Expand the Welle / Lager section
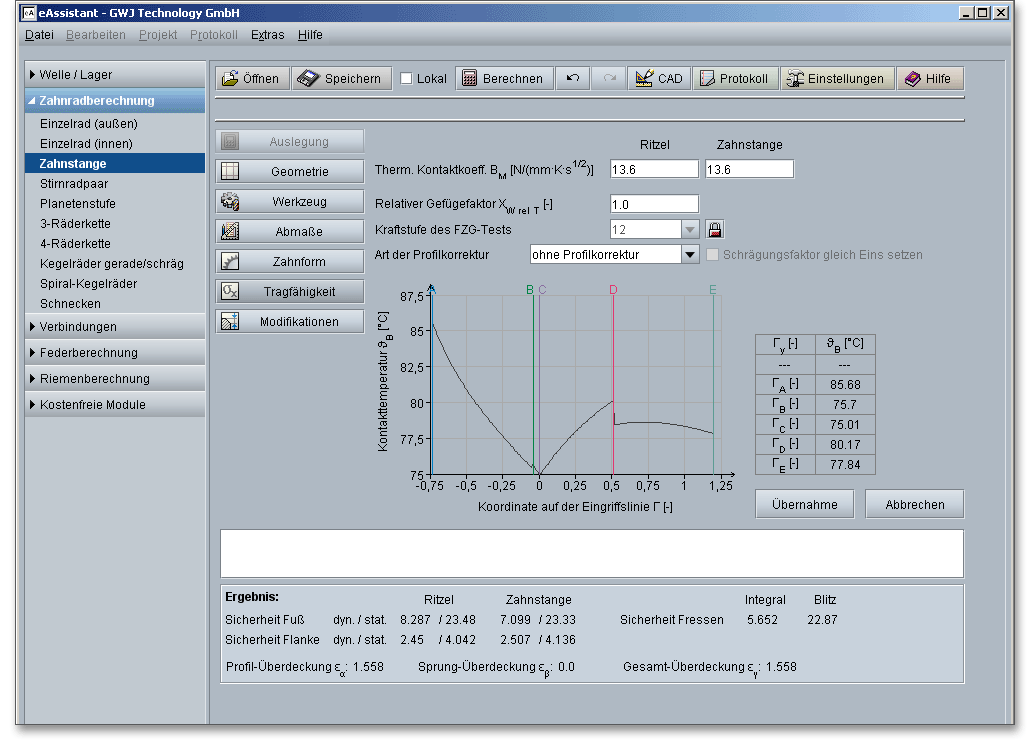 [76, 75]
